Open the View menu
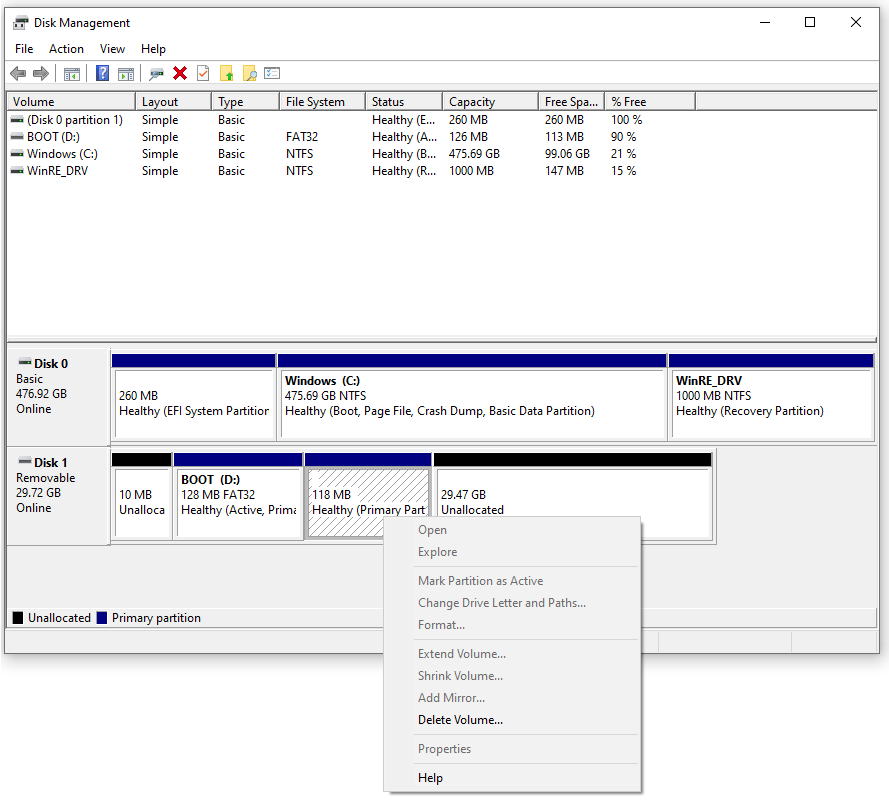 tap(112, 49)
